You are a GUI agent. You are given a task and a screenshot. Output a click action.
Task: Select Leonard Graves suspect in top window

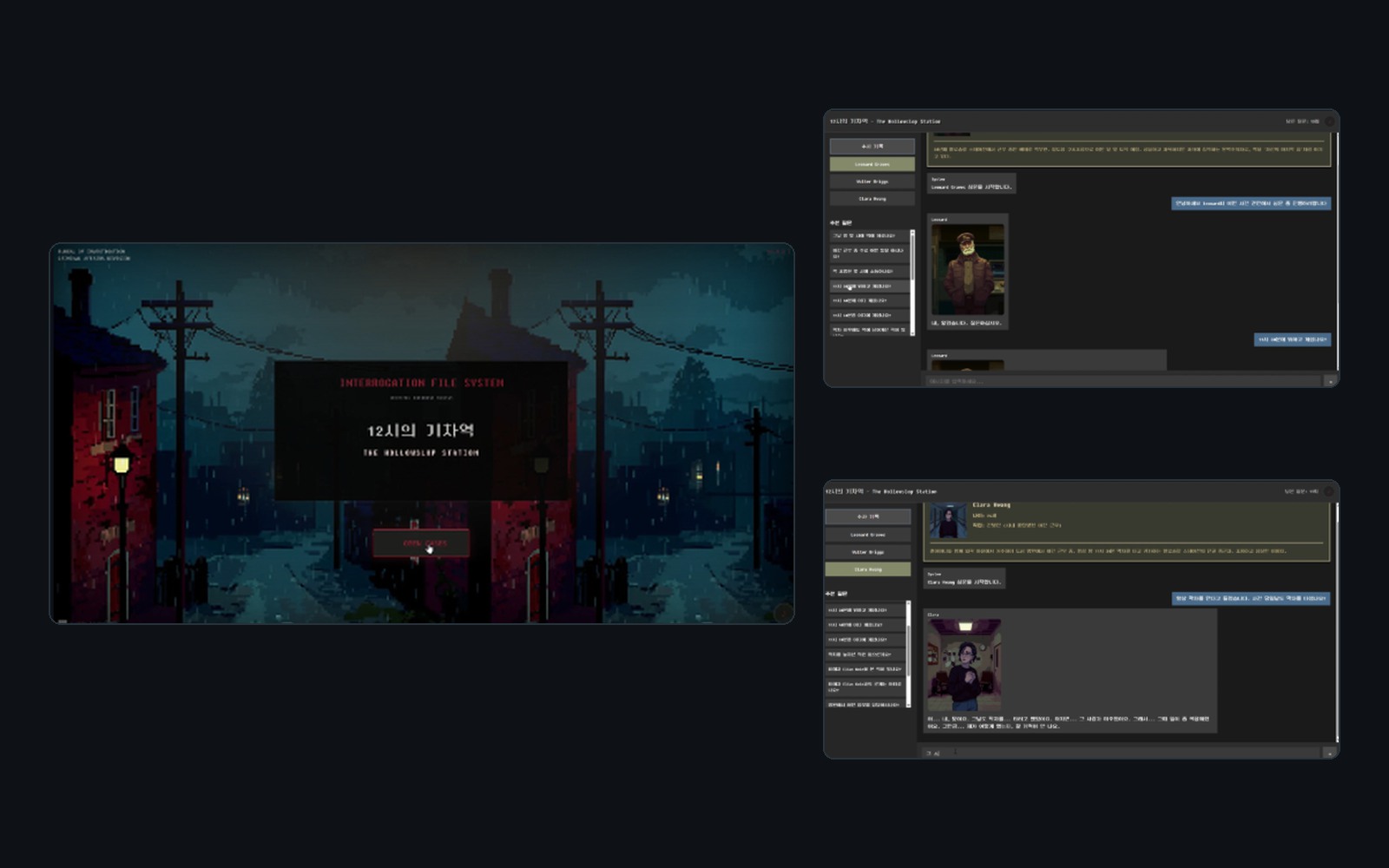click(x=872, y=164)
